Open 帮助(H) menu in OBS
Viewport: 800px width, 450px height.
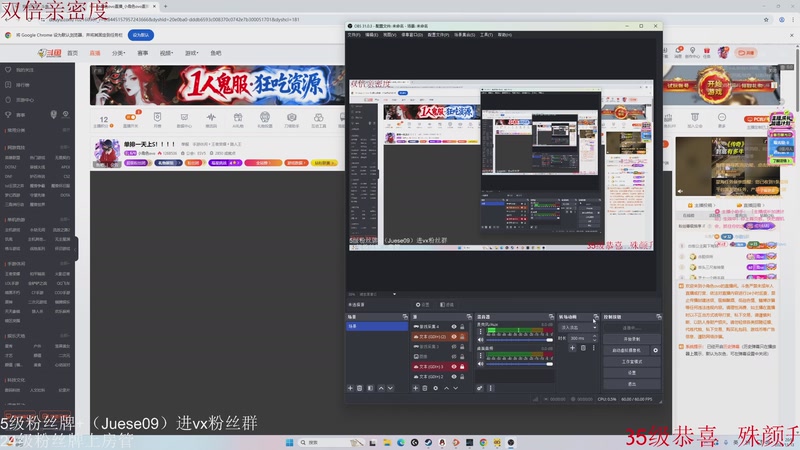point(505,35)
